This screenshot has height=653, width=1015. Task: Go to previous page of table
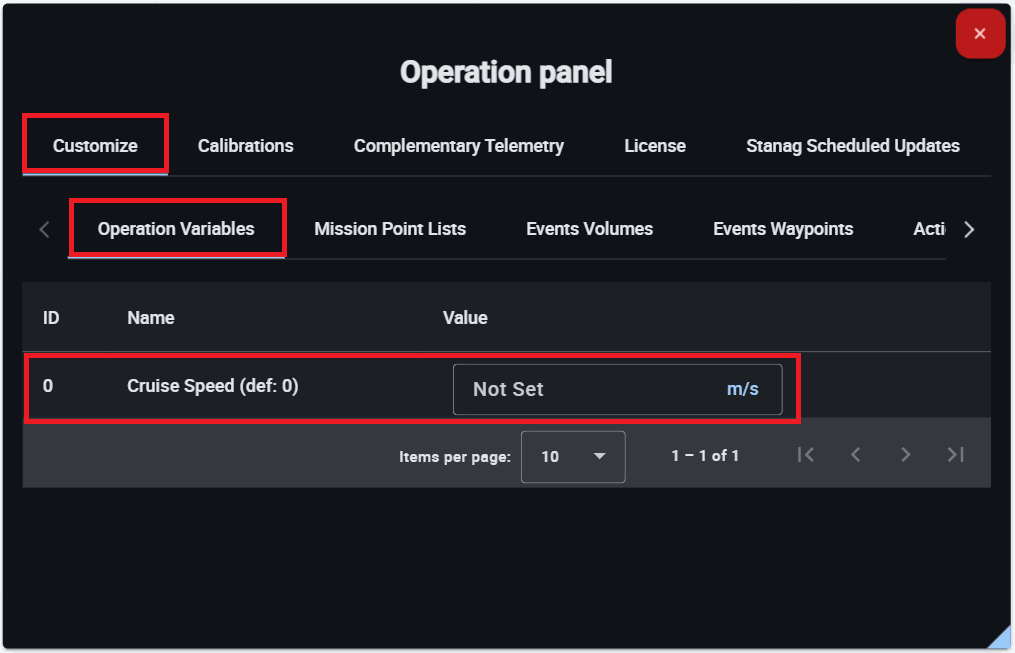[x=856, y=455]
